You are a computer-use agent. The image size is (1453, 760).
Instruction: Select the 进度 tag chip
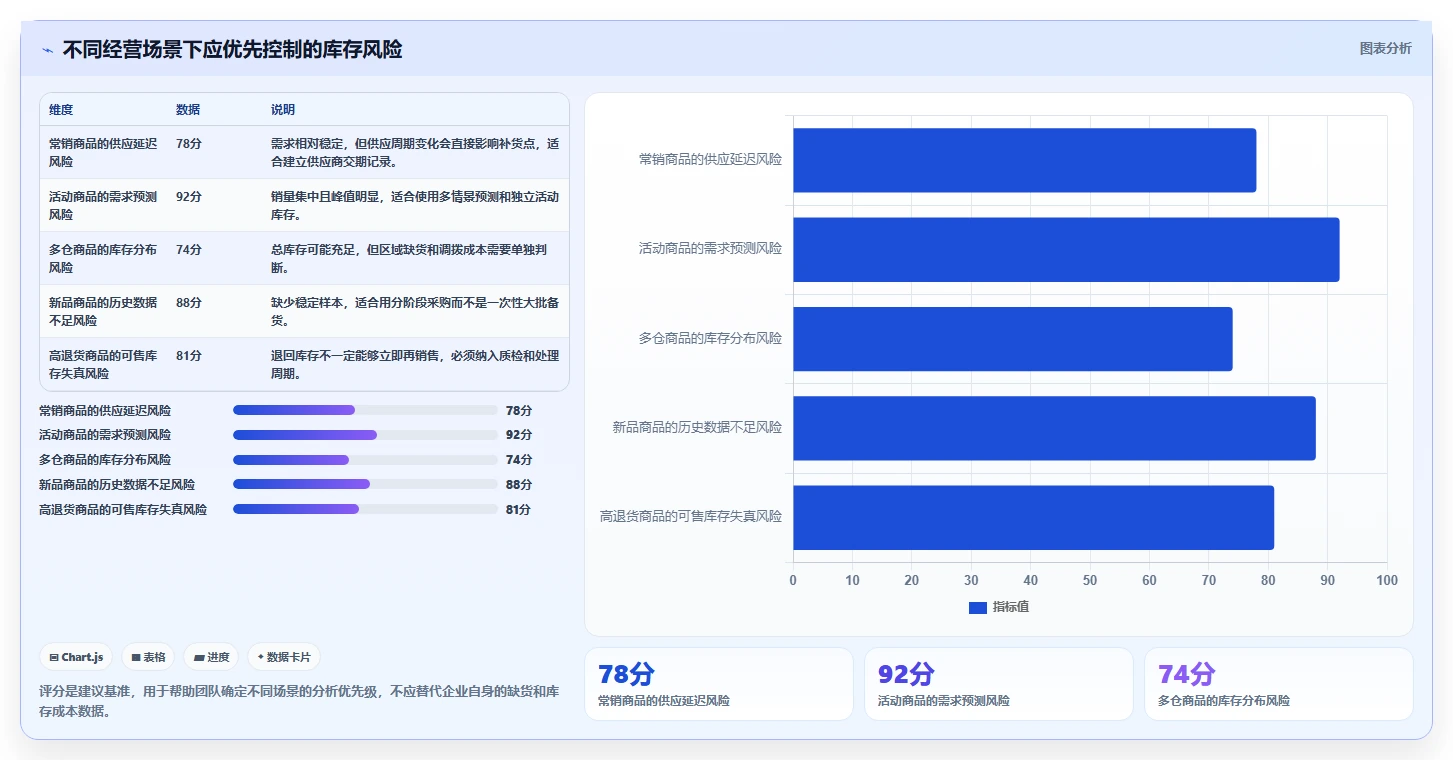point(211,657)
